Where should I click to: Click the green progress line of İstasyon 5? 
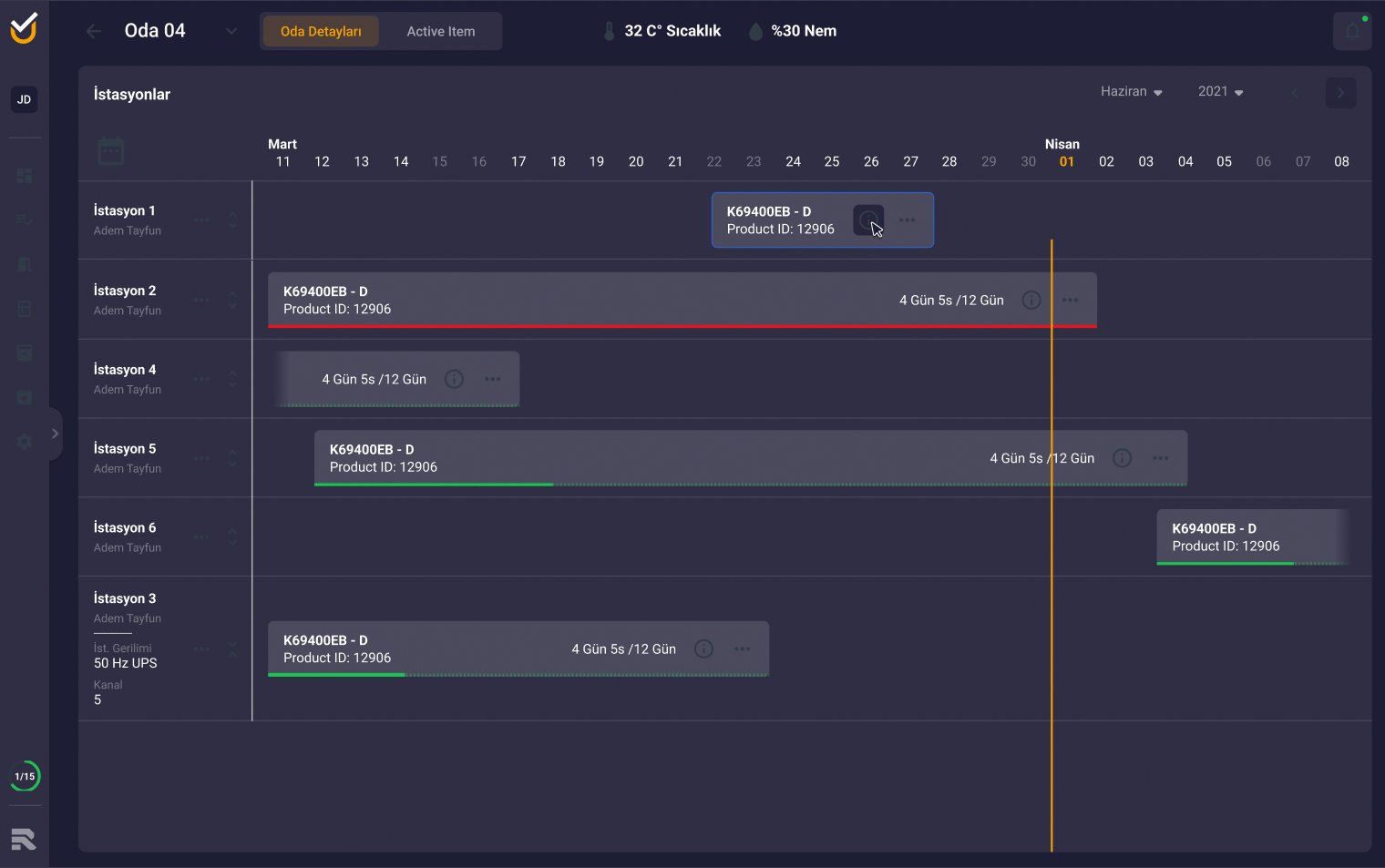434,485
